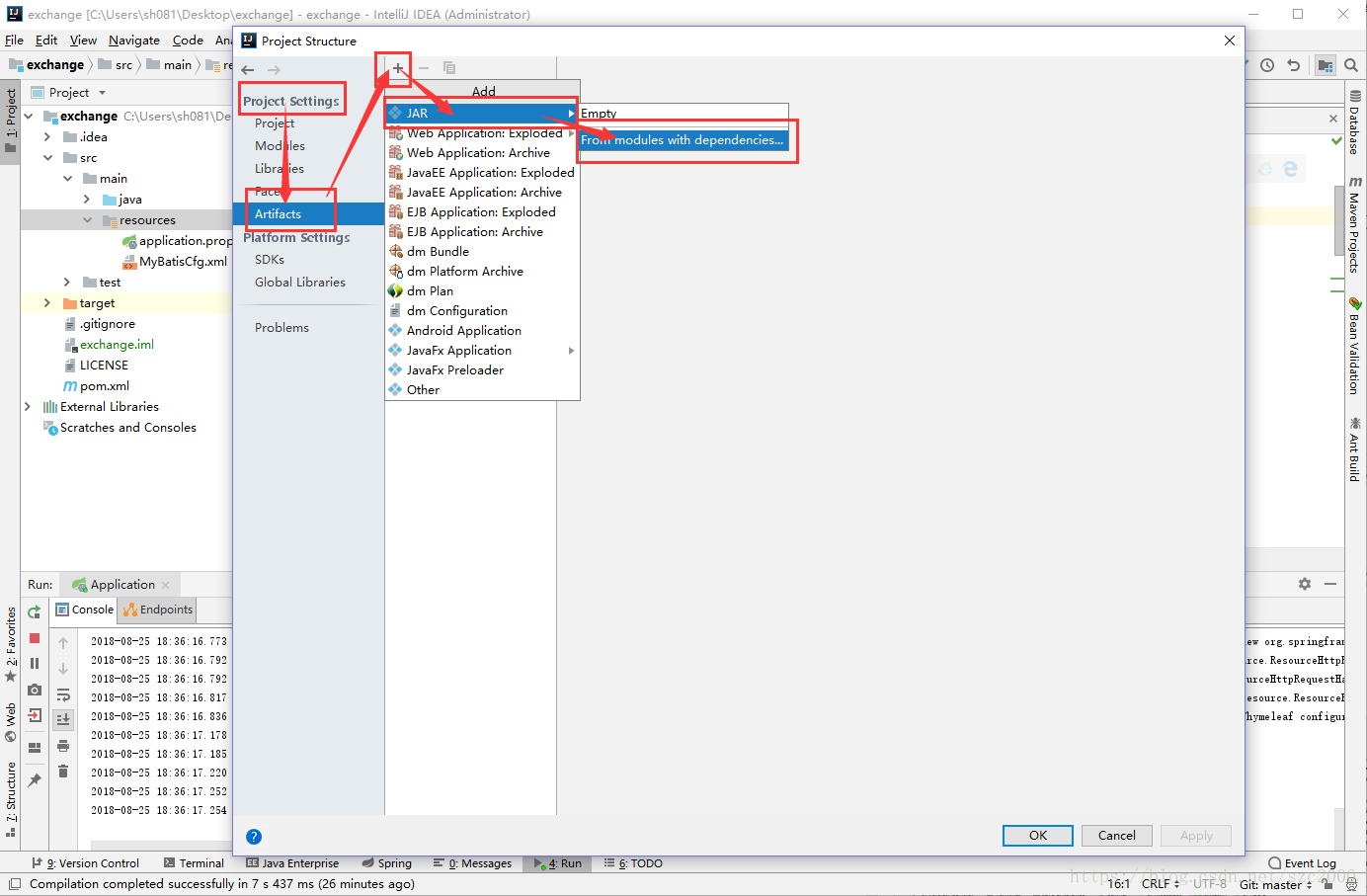The image size is (1367, 896).
Task: Click the search magnifier icon in main toolbar
Action: (1351, 65)
